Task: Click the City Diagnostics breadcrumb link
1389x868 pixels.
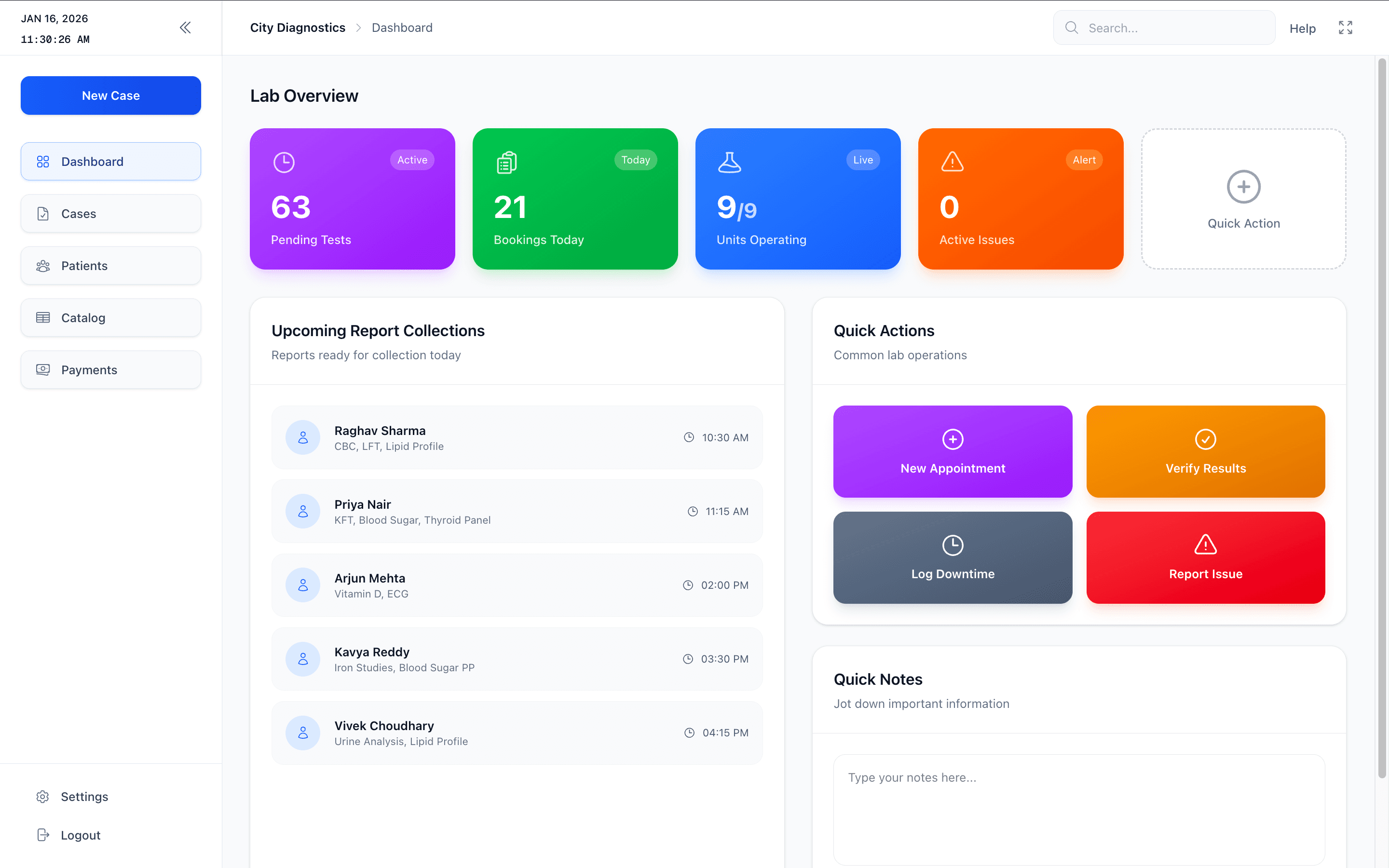Action: pos(297,27)
